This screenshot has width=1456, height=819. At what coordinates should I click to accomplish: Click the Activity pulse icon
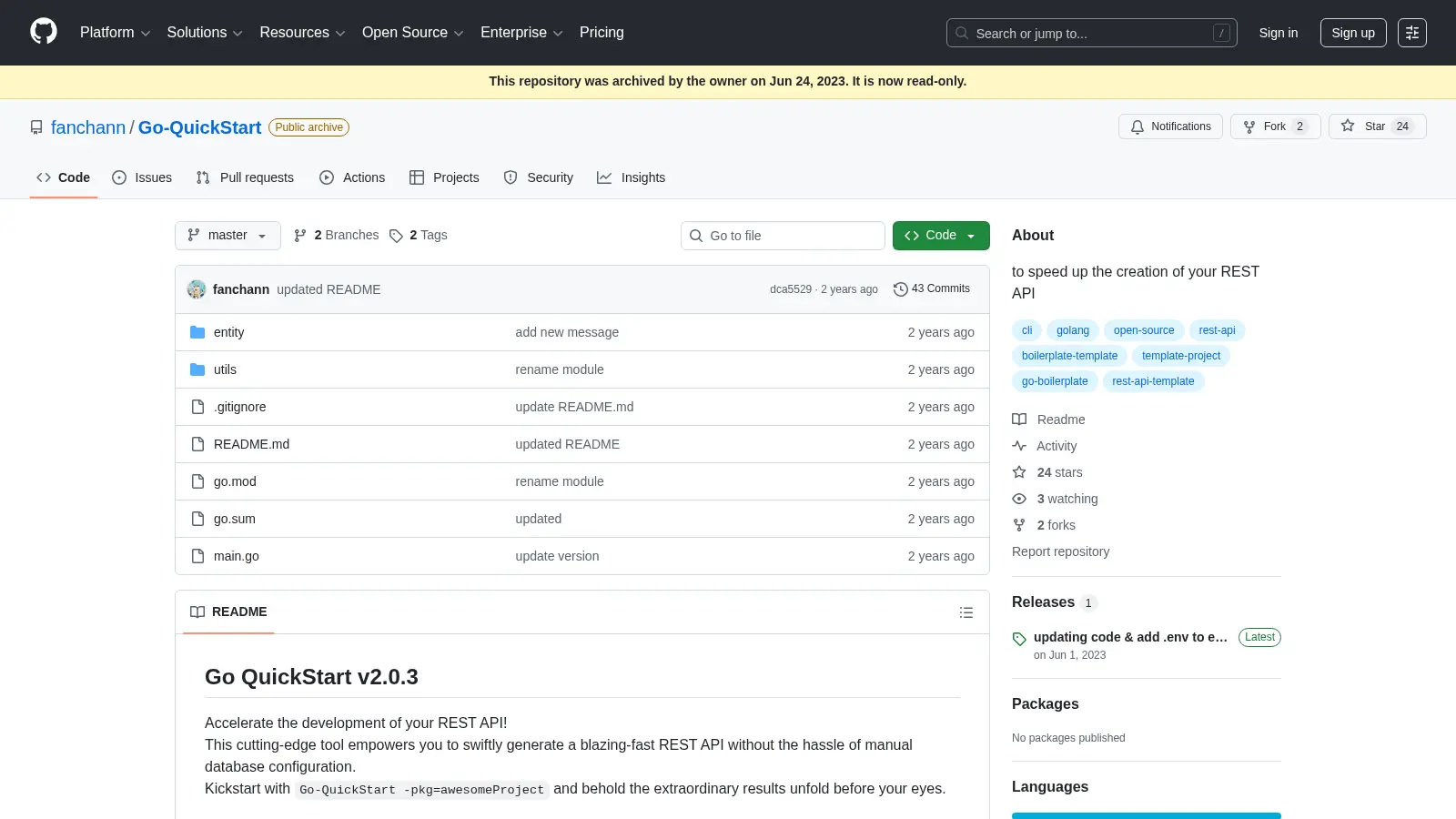(1019, 446)
